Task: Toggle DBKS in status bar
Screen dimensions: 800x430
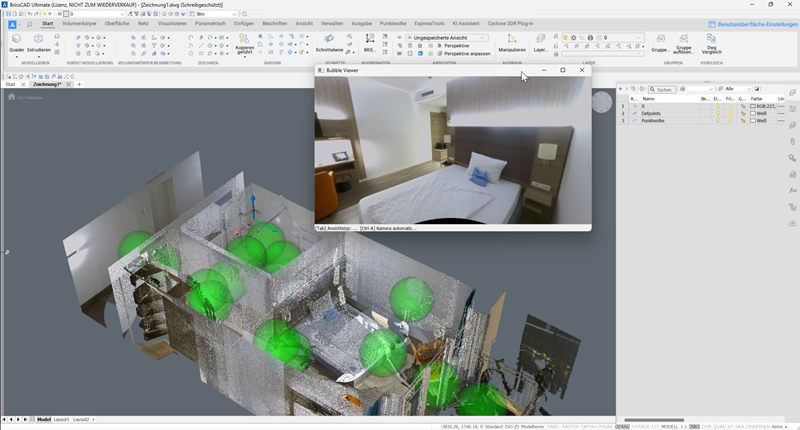Action: click(694, 426)
